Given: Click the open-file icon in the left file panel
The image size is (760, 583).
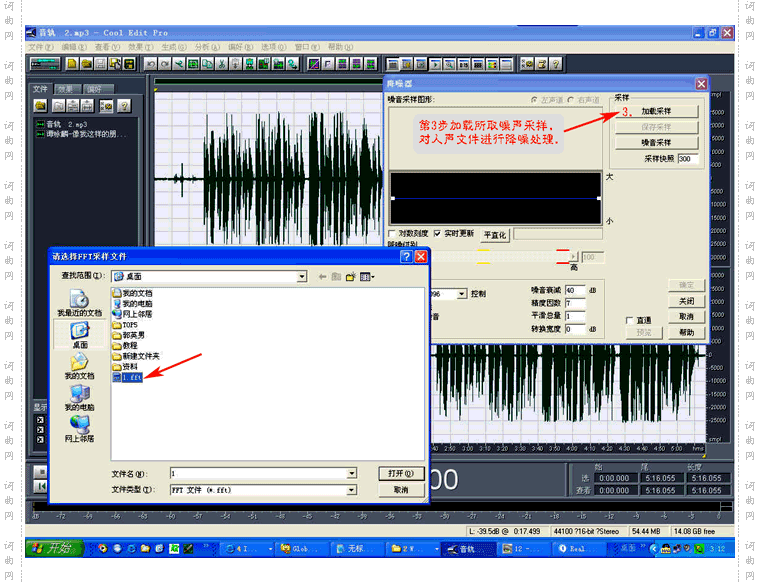Looking at the screenshot, I should tap(41, 106).
